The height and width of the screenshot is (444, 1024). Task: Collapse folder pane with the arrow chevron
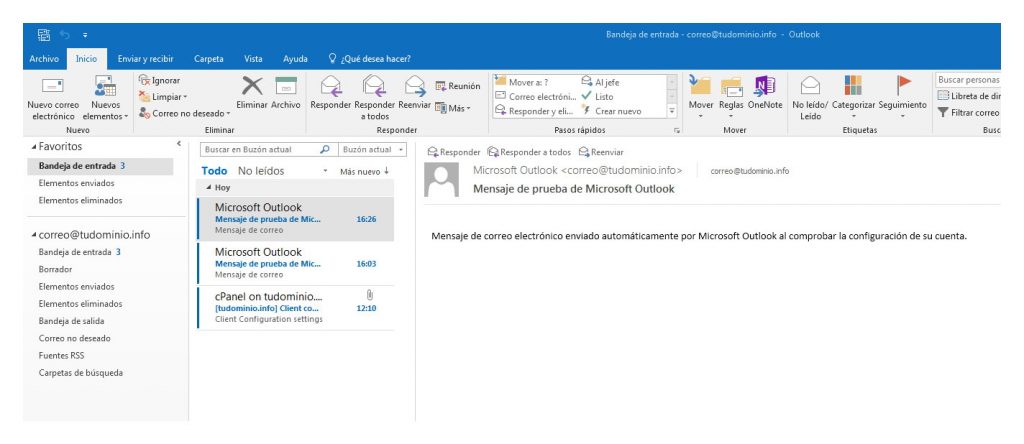[x=179, y=143]
